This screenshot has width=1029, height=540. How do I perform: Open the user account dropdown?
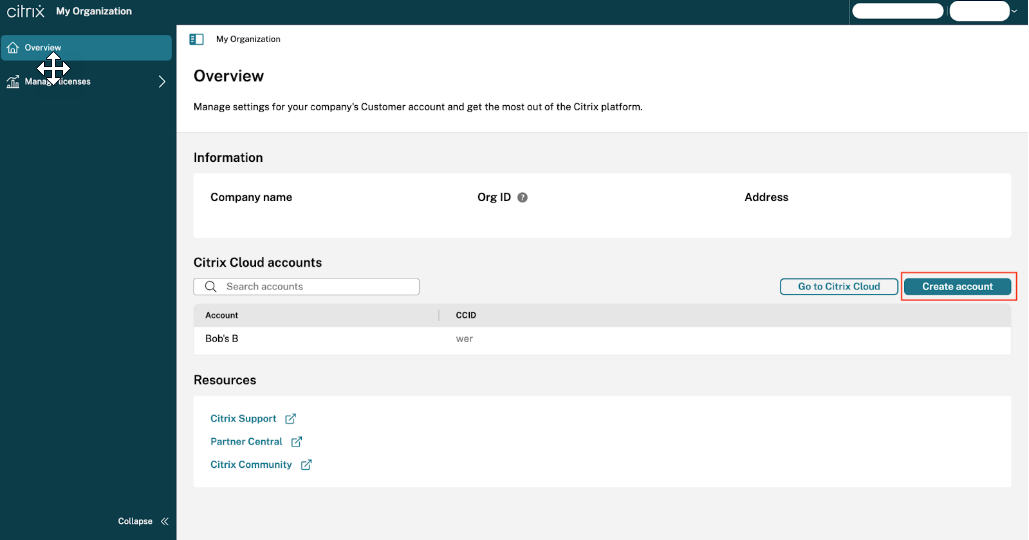984,11
